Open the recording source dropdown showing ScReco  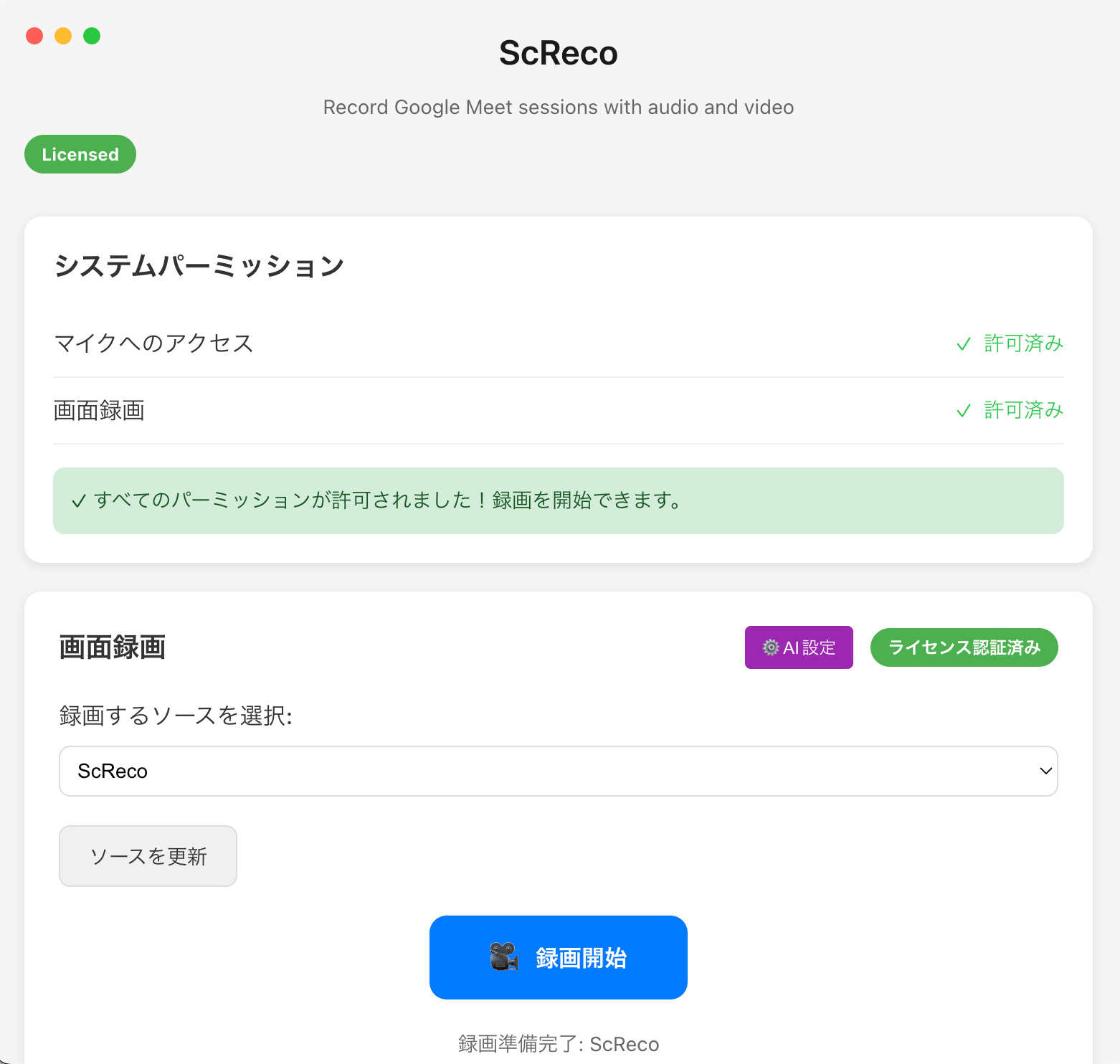[x=559, y=771]
